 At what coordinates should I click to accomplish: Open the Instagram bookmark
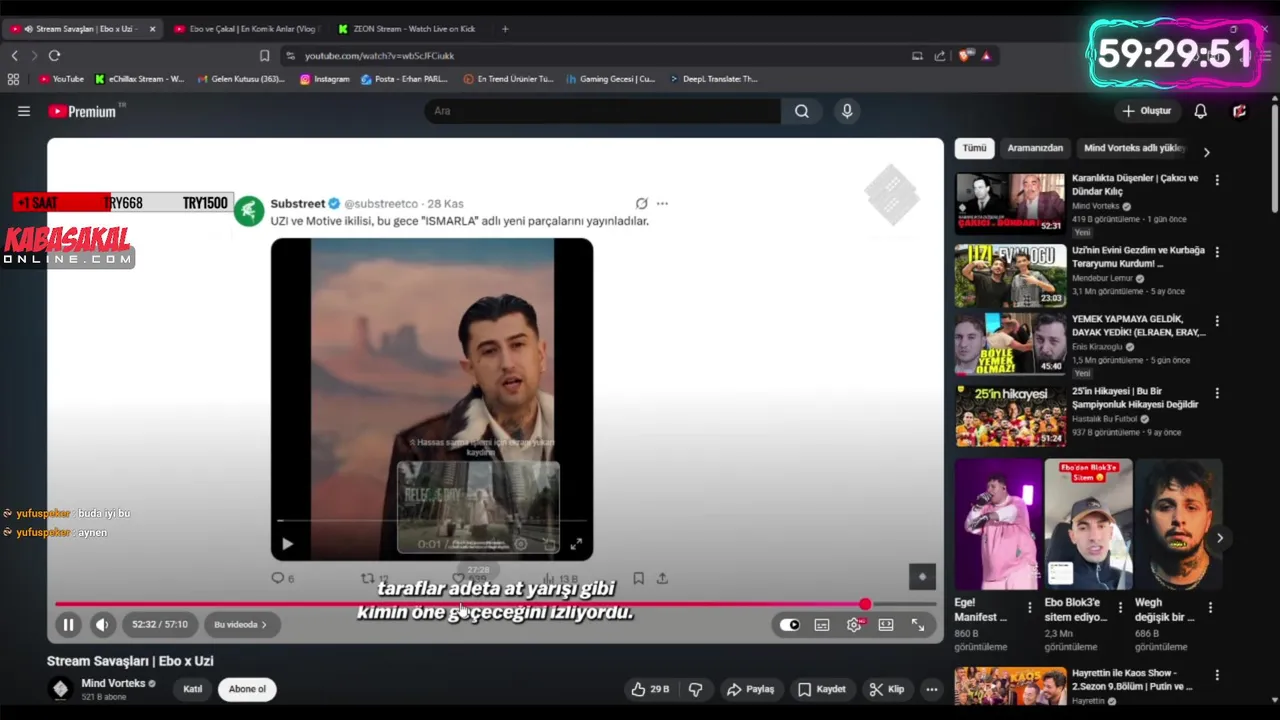click(x=325, y=79)
